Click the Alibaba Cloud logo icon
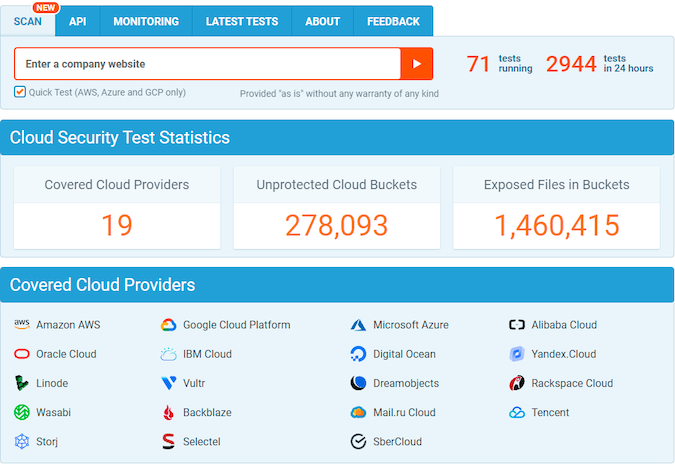The width and height of the screenshot is (675, 464). (517, 325)
